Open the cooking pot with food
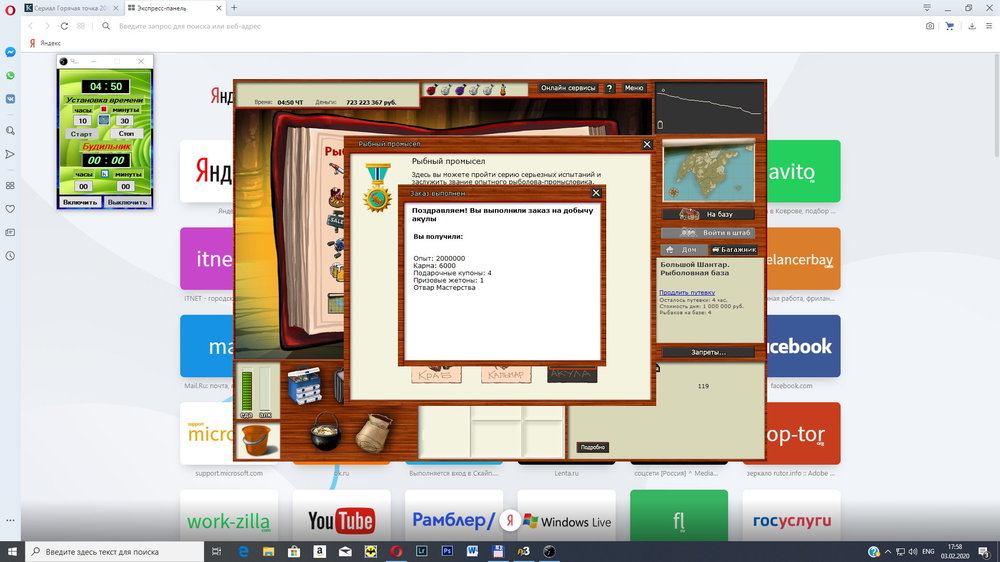 point(325,431)
